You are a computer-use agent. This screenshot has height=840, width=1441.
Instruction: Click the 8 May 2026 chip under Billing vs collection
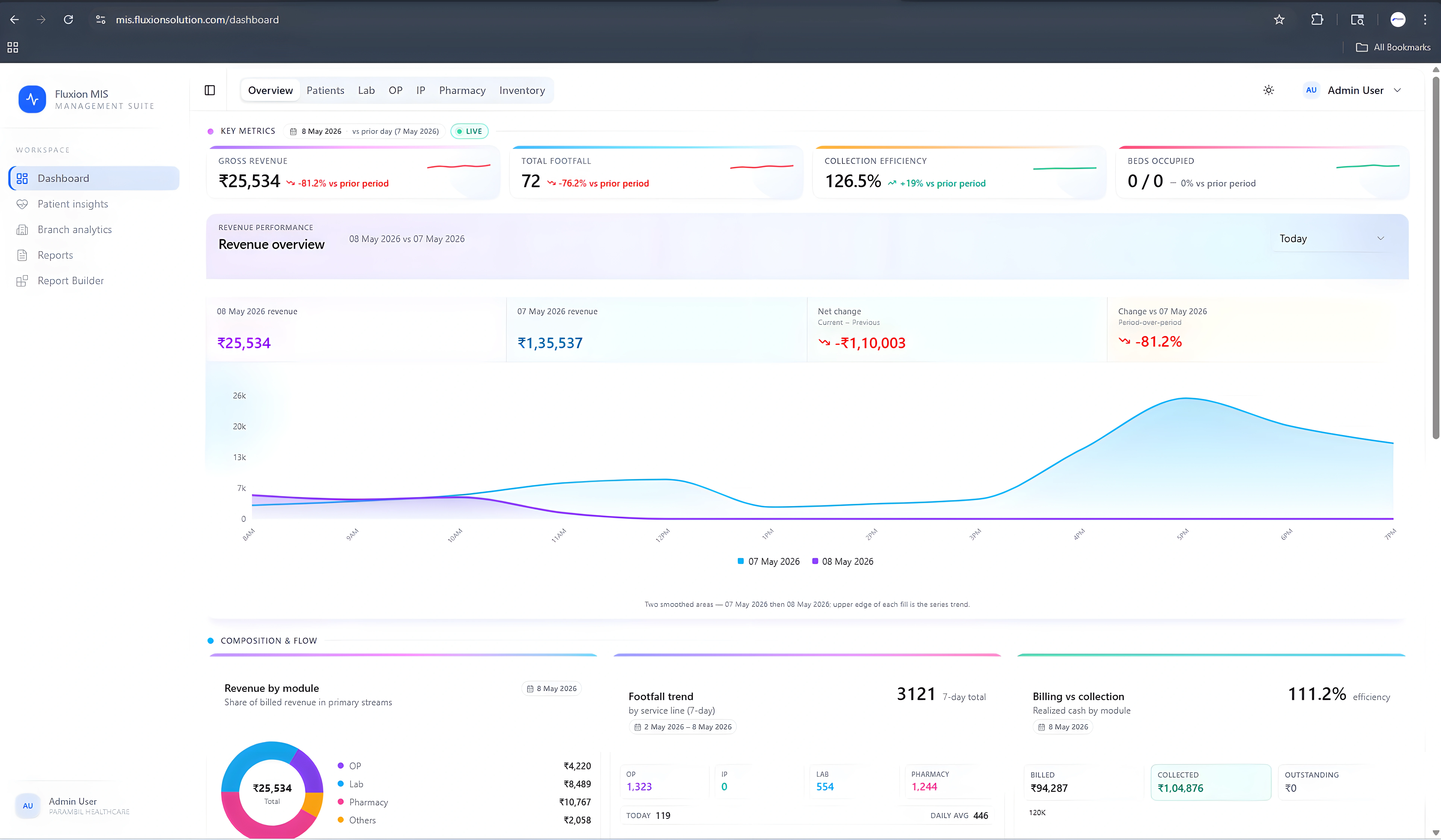(1063, 727)
